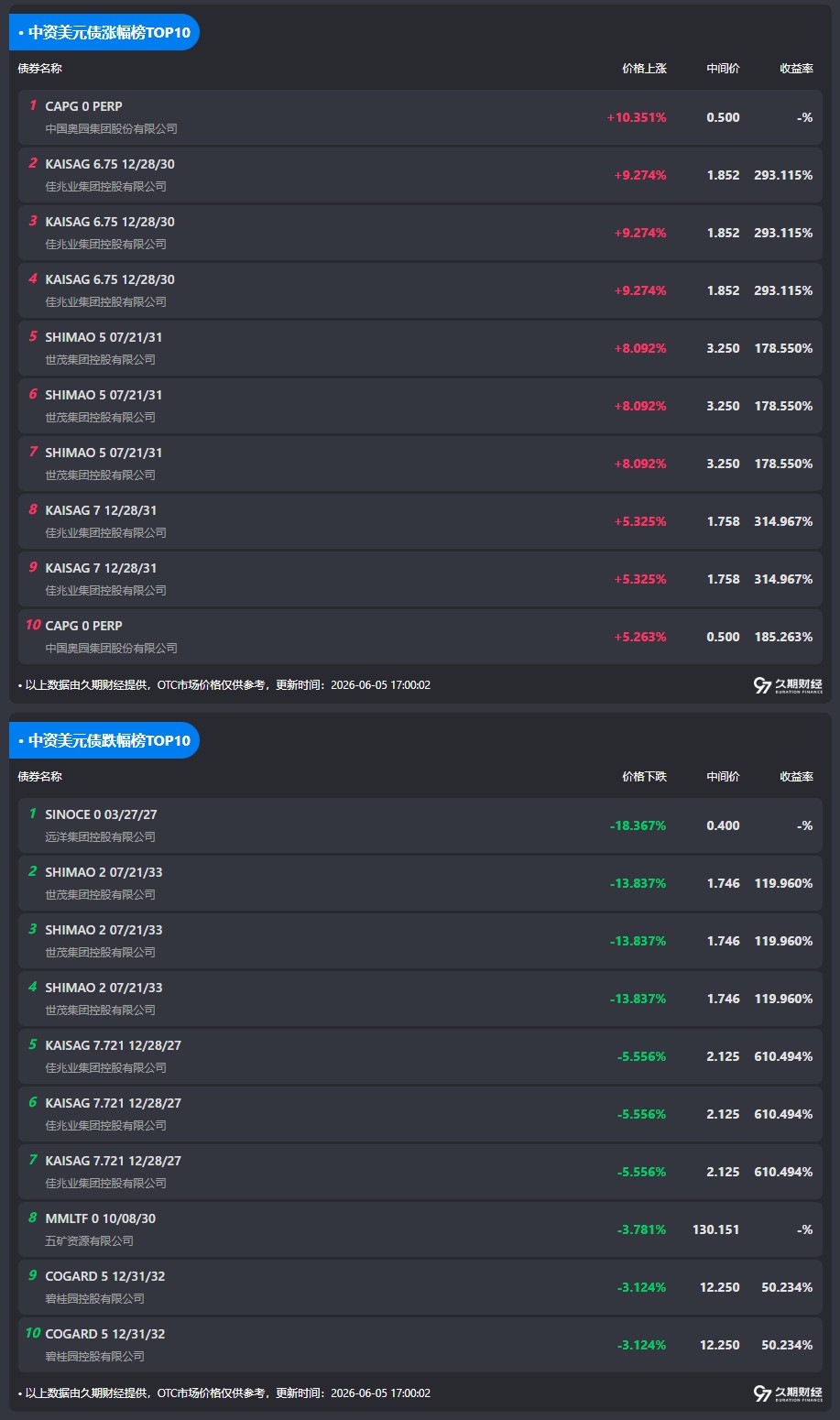Click 中国奥园集团股份有限公司 in 涨幅榜 rank 10 row

[112, 649]
